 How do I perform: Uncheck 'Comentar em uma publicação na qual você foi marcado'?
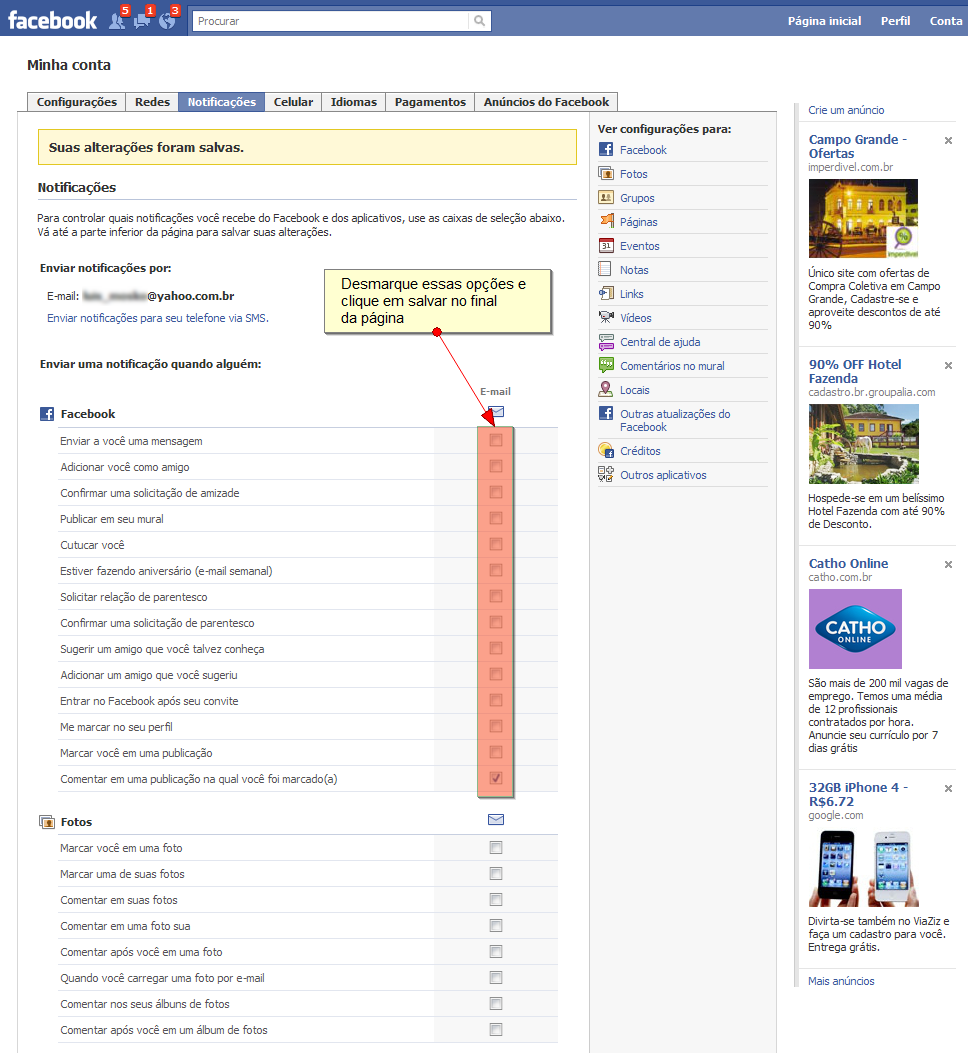click(x=496, y=778)
